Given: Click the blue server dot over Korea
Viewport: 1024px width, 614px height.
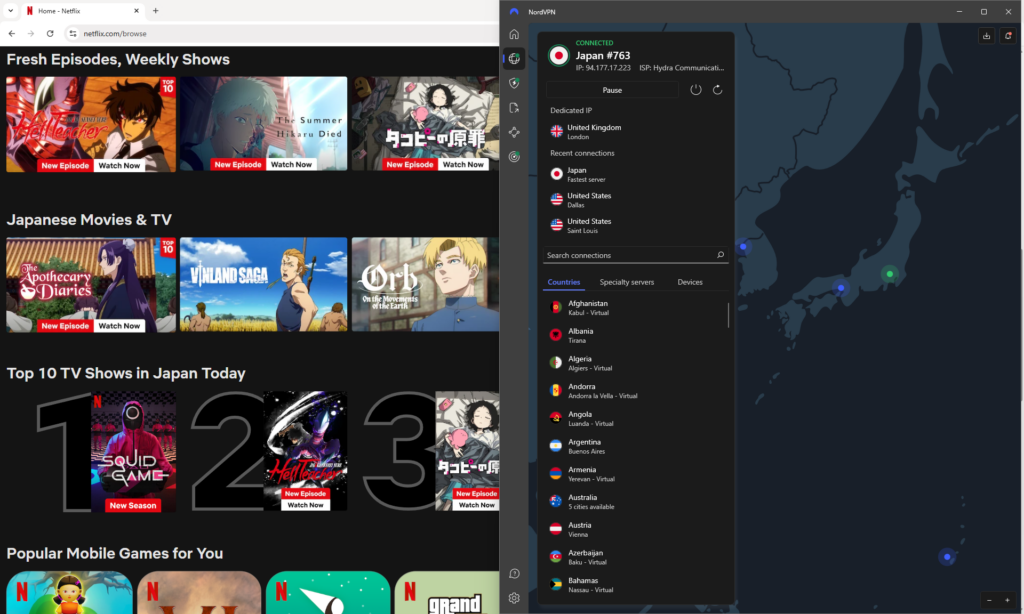Looking at the screenshot, I should pyautogui.click(x=743, y=247).
